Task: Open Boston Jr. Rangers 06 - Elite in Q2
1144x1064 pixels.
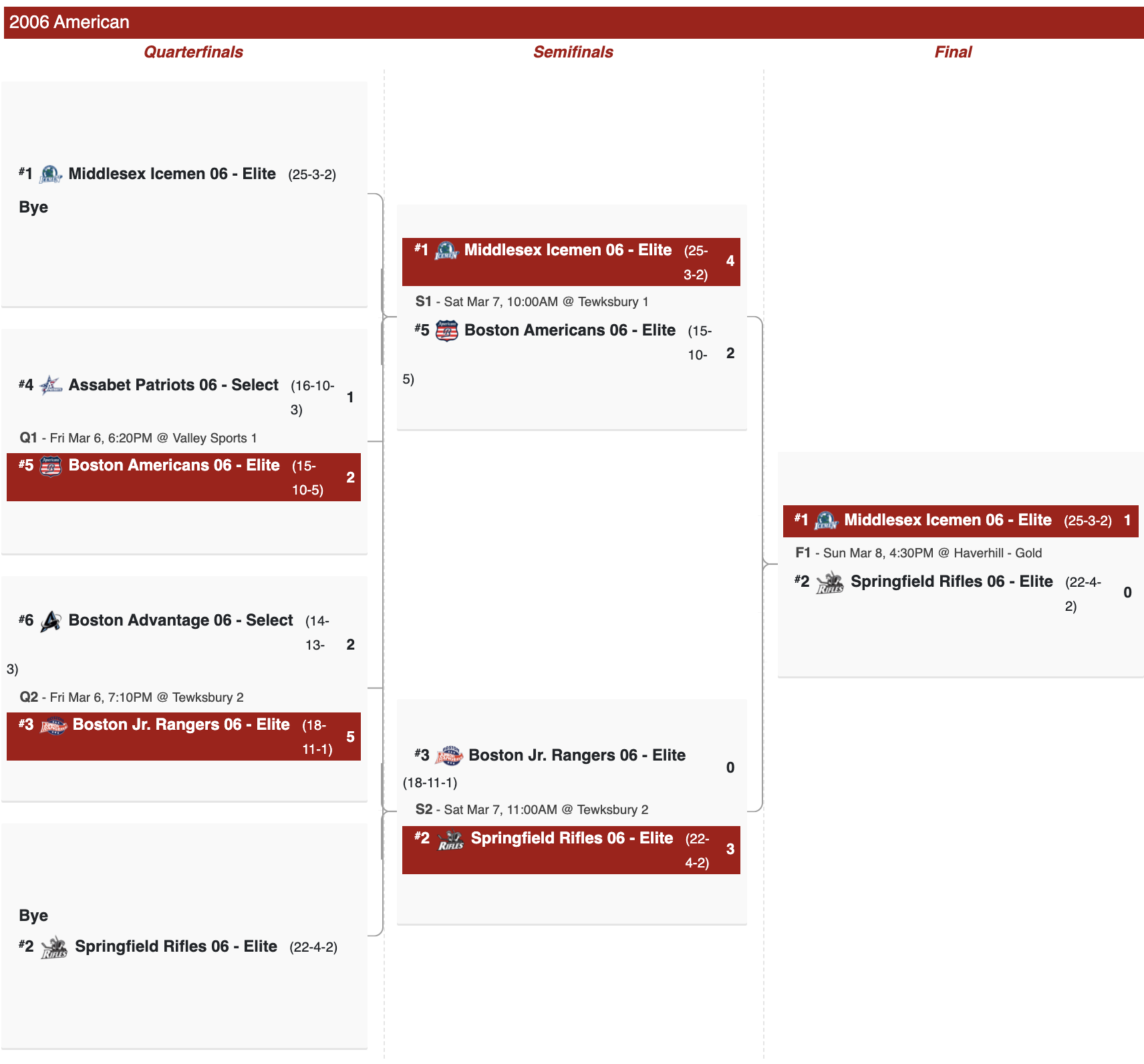Action: coord(181,724)
